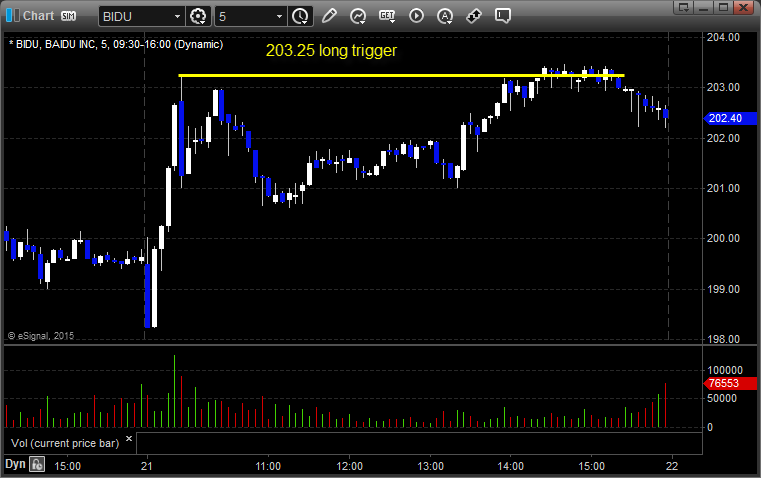This screenshot has width=761, height=478.
Task: Click the Chart title text in toolbar
Action: tap(38, 16)
